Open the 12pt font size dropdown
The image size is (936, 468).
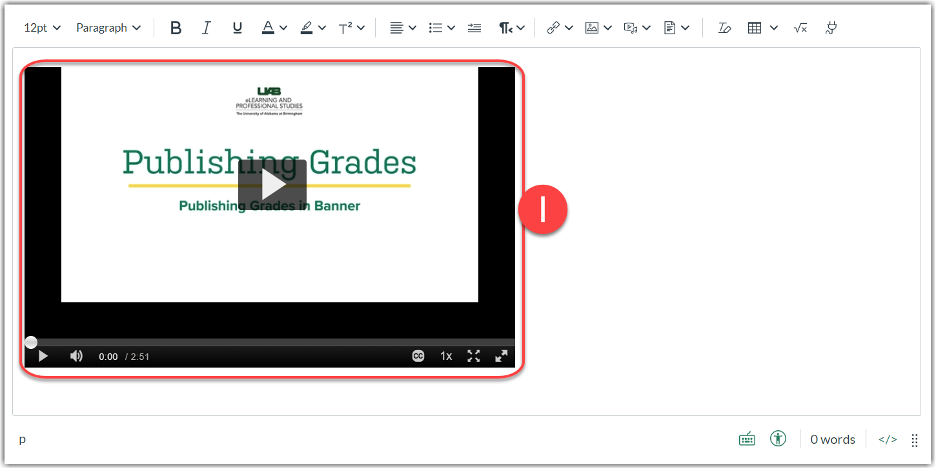[x=42, y=28]
